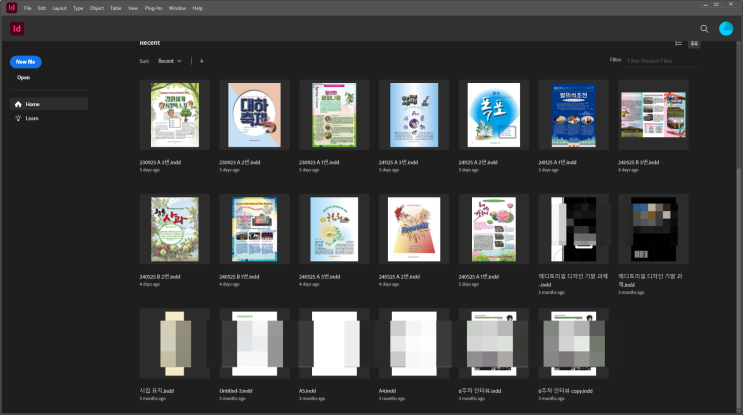This screenshot has height=415, width=743.
Task: Switch recent files to grid view
Action: coord(694,44)
